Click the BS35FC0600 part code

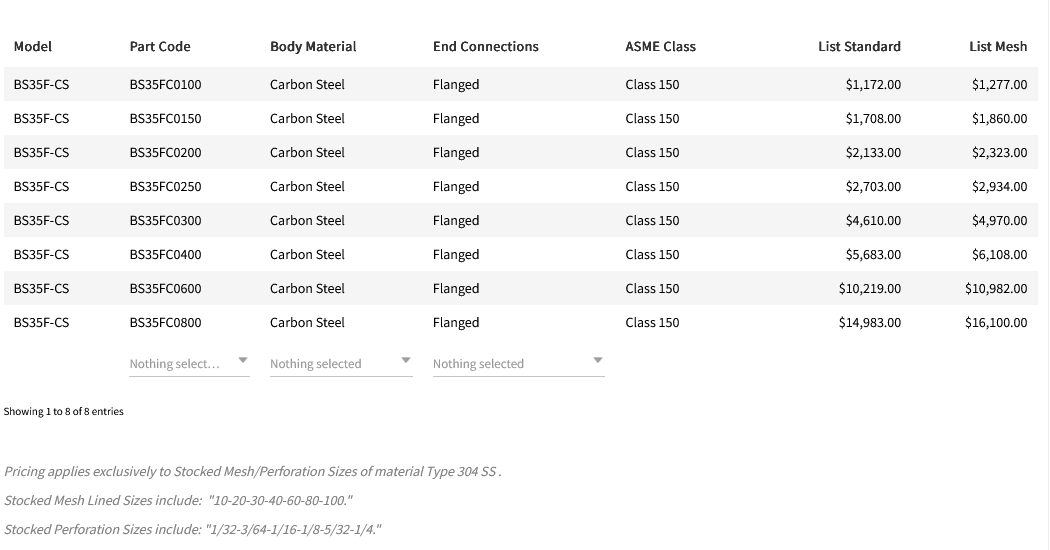165,289
